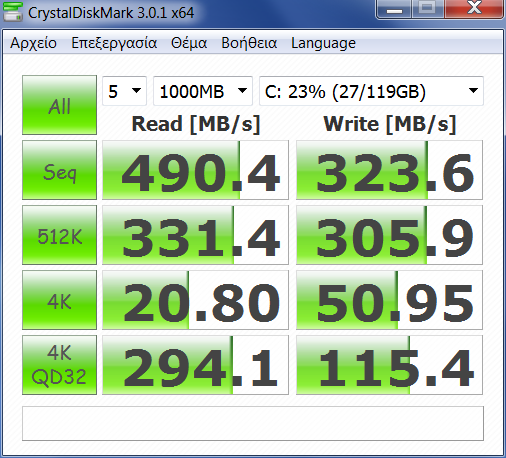The image size is (506, 458).
Task: Open the Βοήθεια menu
Action: pos(249,43)
